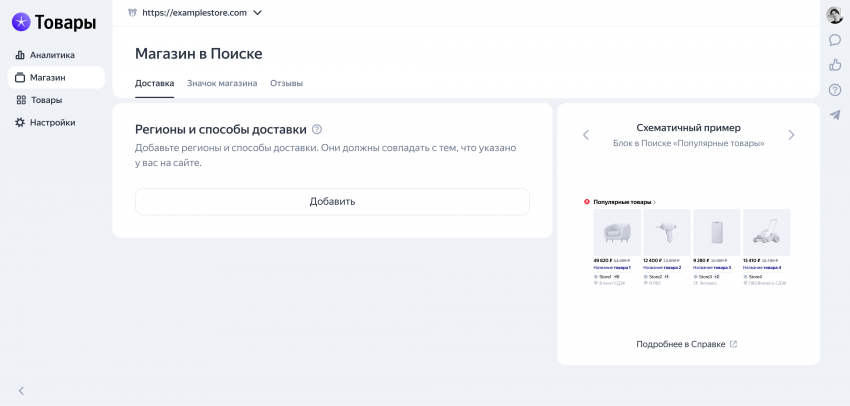Viewport: 850px width, 406px height.
Task: Switch to the Доставка tab
Action: click(154, 83)
